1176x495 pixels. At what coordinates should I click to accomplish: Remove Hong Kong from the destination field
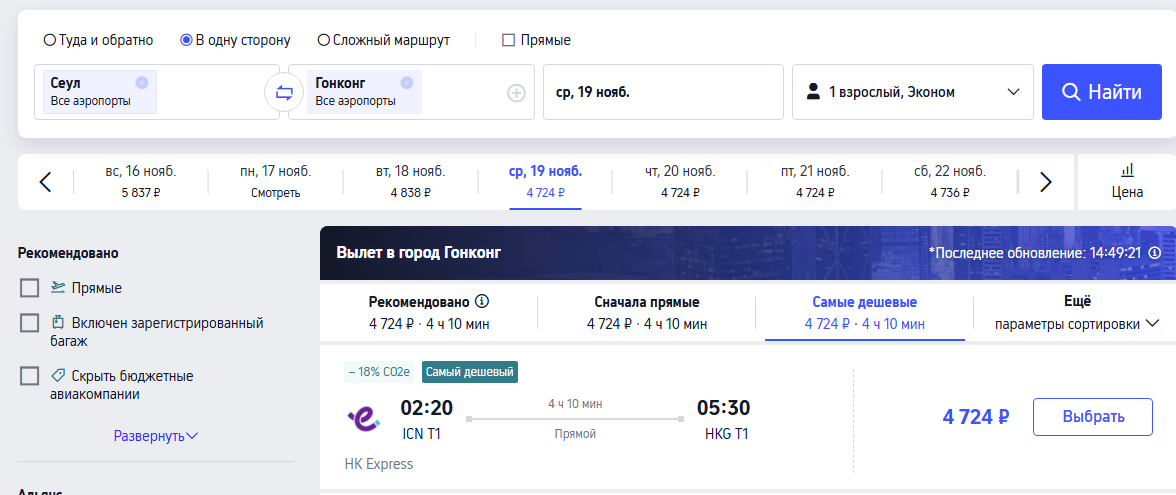(x=406, y=82)
